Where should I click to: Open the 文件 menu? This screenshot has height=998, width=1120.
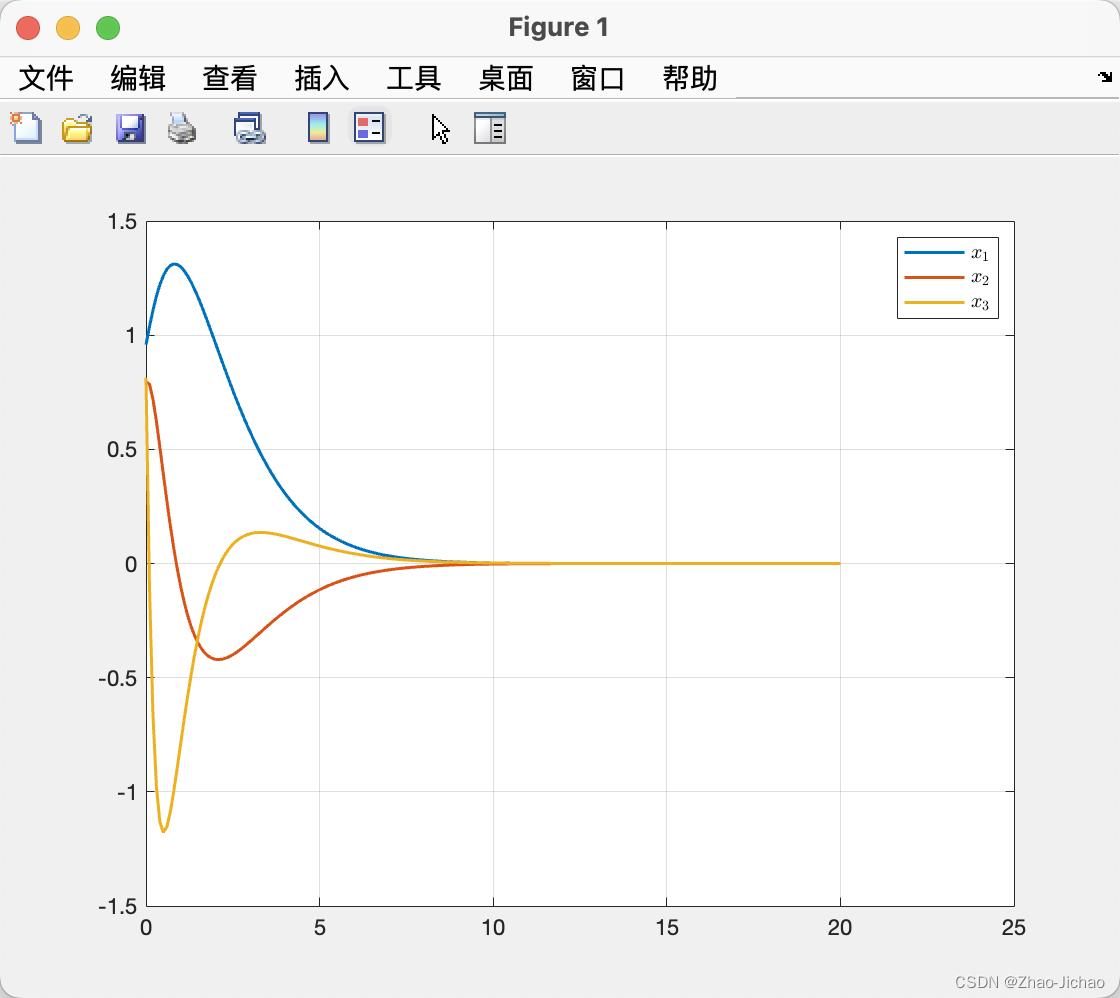[x=46, y=78]
